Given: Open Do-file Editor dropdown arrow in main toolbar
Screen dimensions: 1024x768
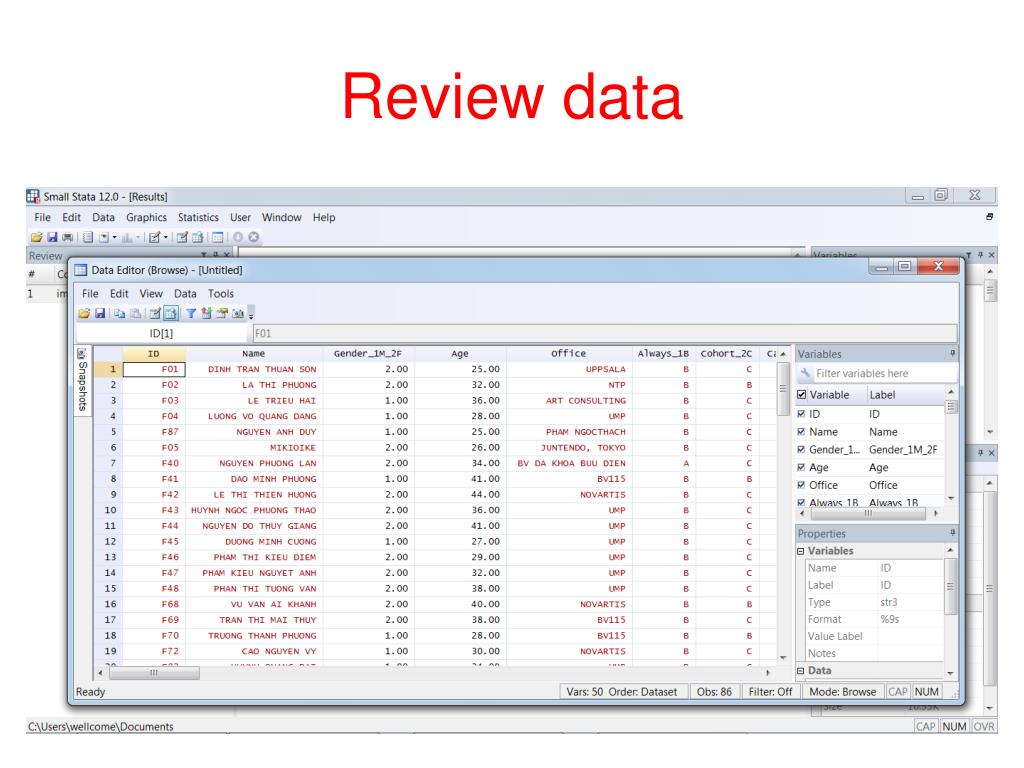Looking at the screenshot, I should click(165, 237).
